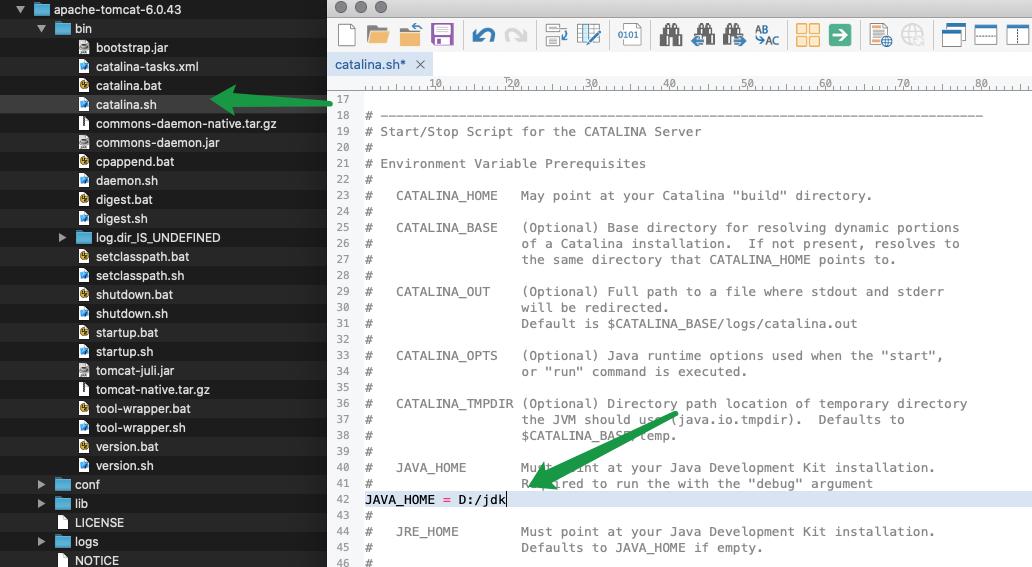Select shutdown.bat in the tree
The height and width of the screenshot is (567, 1032).
coord(134,295)
